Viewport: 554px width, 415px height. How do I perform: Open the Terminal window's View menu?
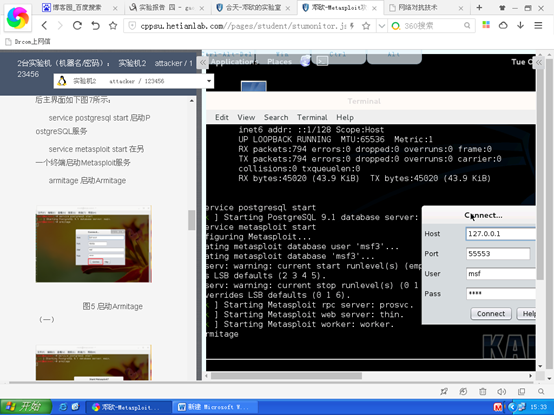pos(246,117)
